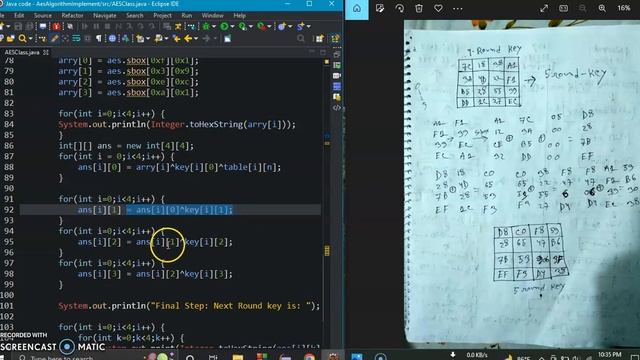Open the Edit menu in Eclipse

19,16
